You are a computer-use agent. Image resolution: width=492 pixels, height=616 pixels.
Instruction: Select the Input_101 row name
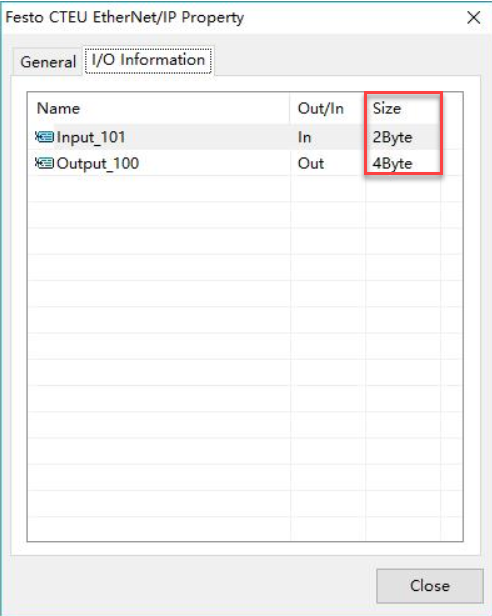[91, 137]
